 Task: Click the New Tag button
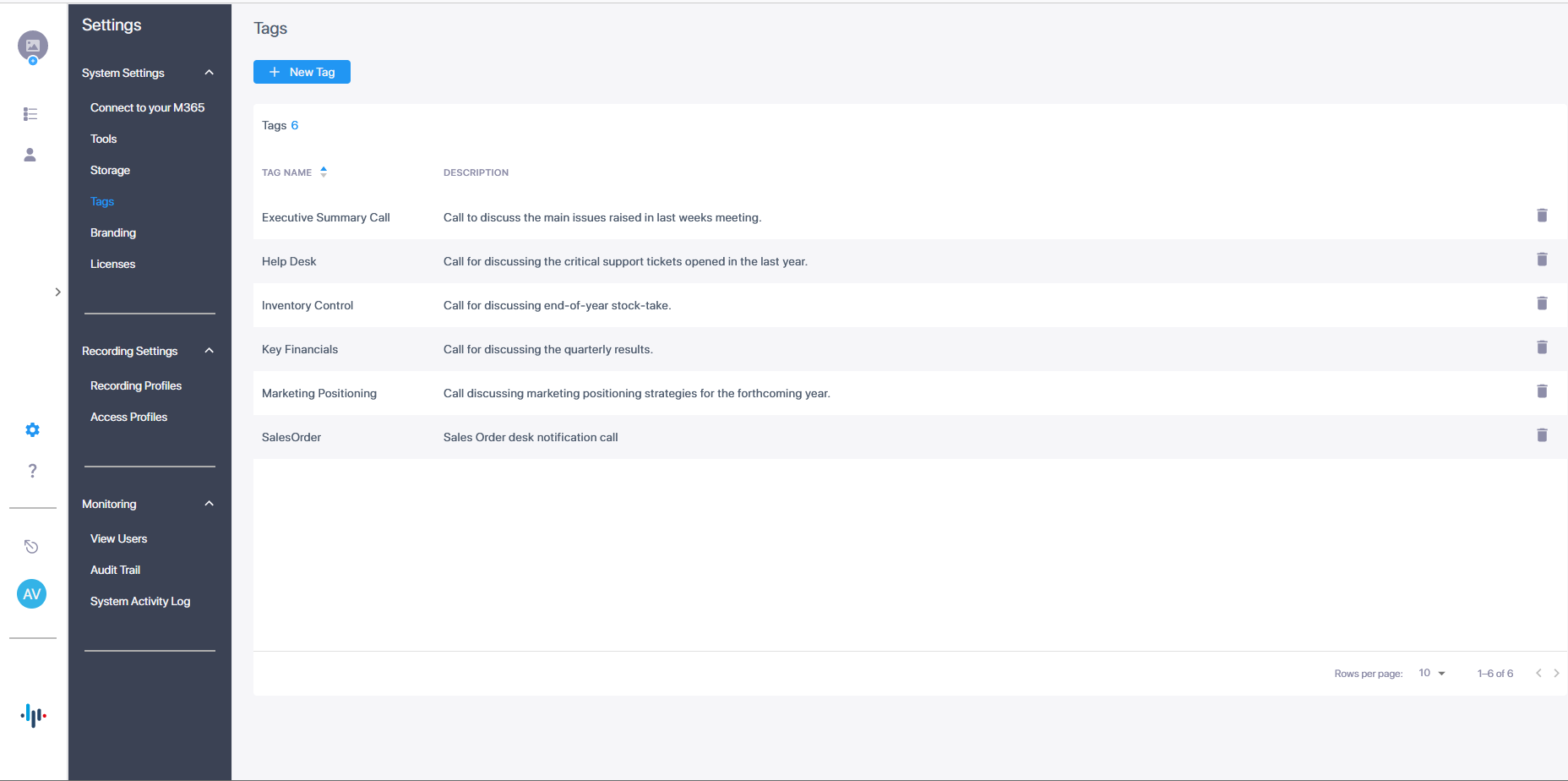coord(302,72)
